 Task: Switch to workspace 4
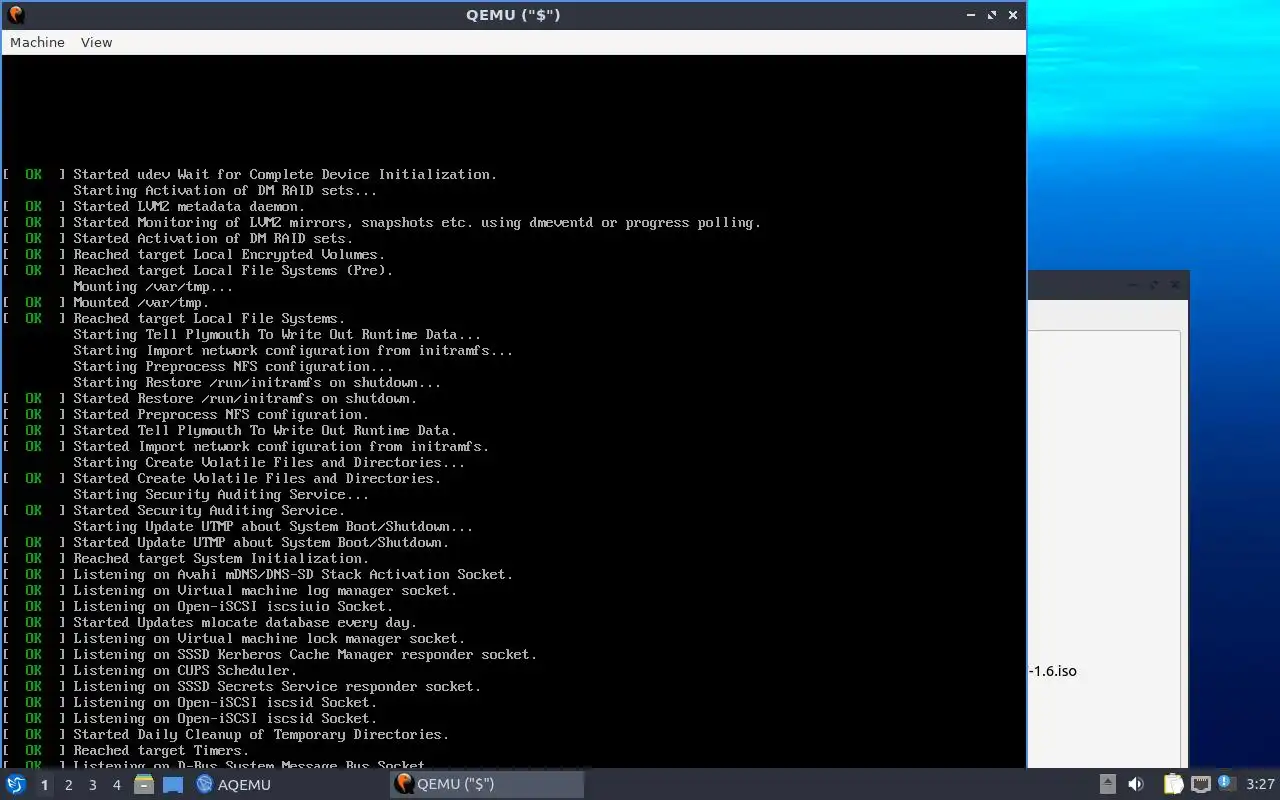116,785
